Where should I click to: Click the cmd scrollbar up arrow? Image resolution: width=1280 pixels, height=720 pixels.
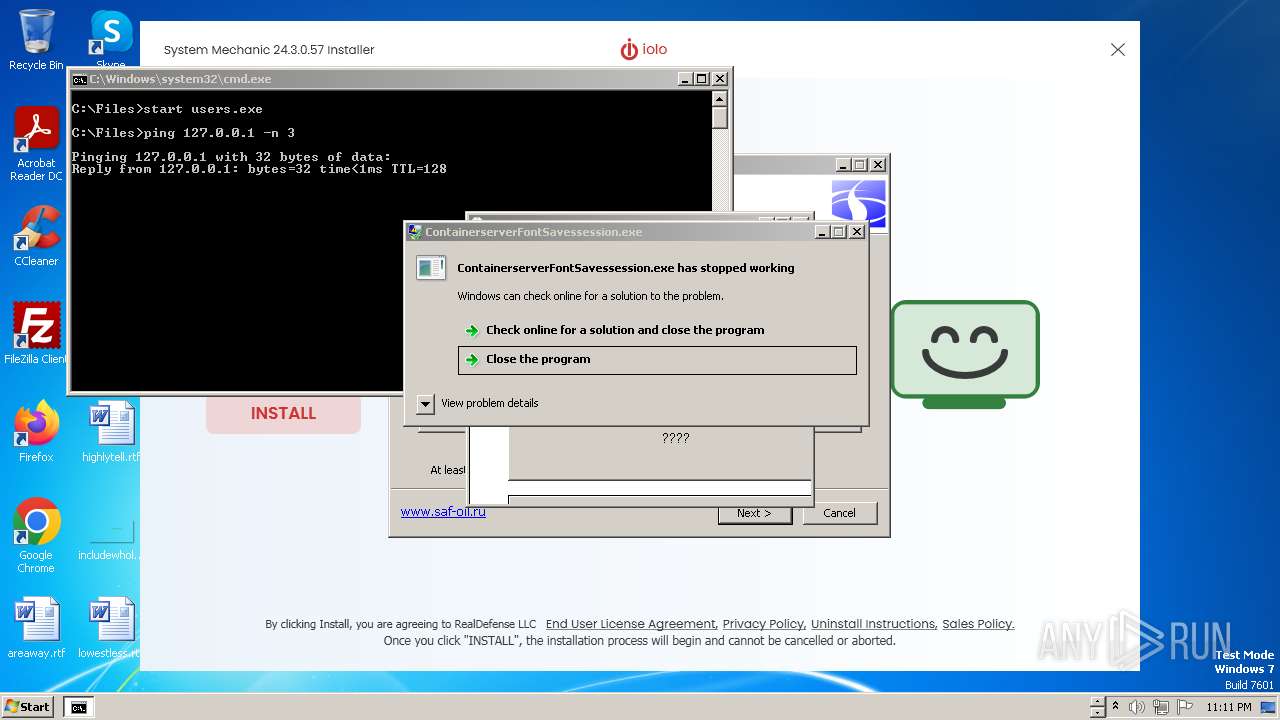coord(719,99)
